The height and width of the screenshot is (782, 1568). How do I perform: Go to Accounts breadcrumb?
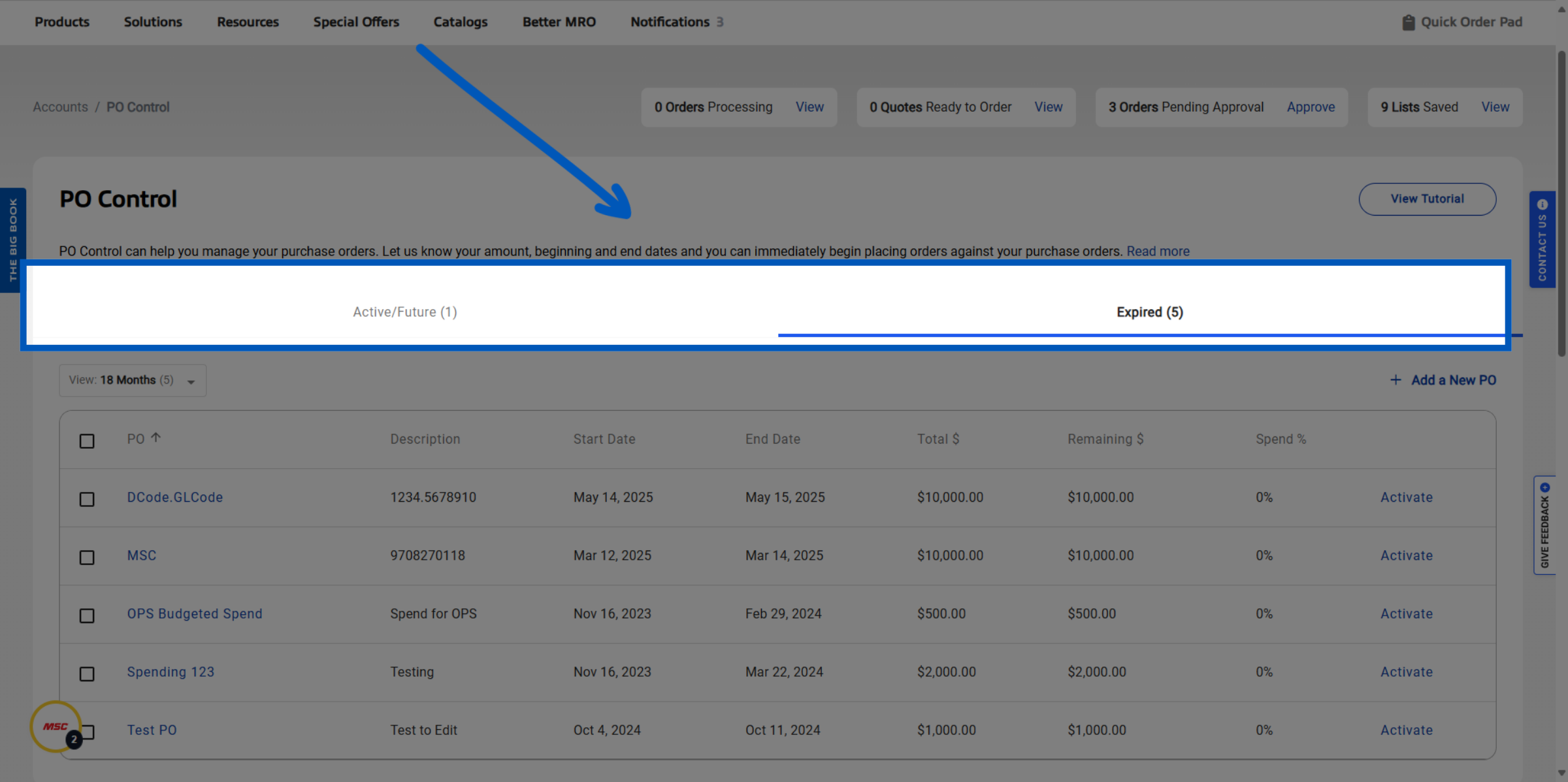60,107
